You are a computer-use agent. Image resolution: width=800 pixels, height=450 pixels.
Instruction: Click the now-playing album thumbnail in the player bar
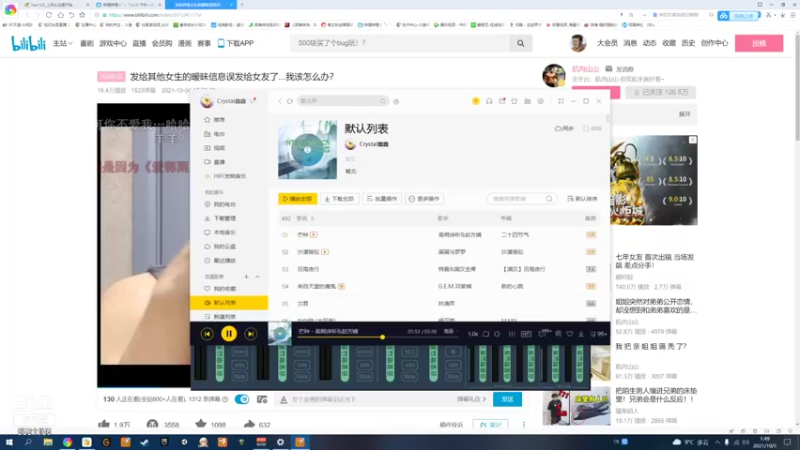(280, 334)
